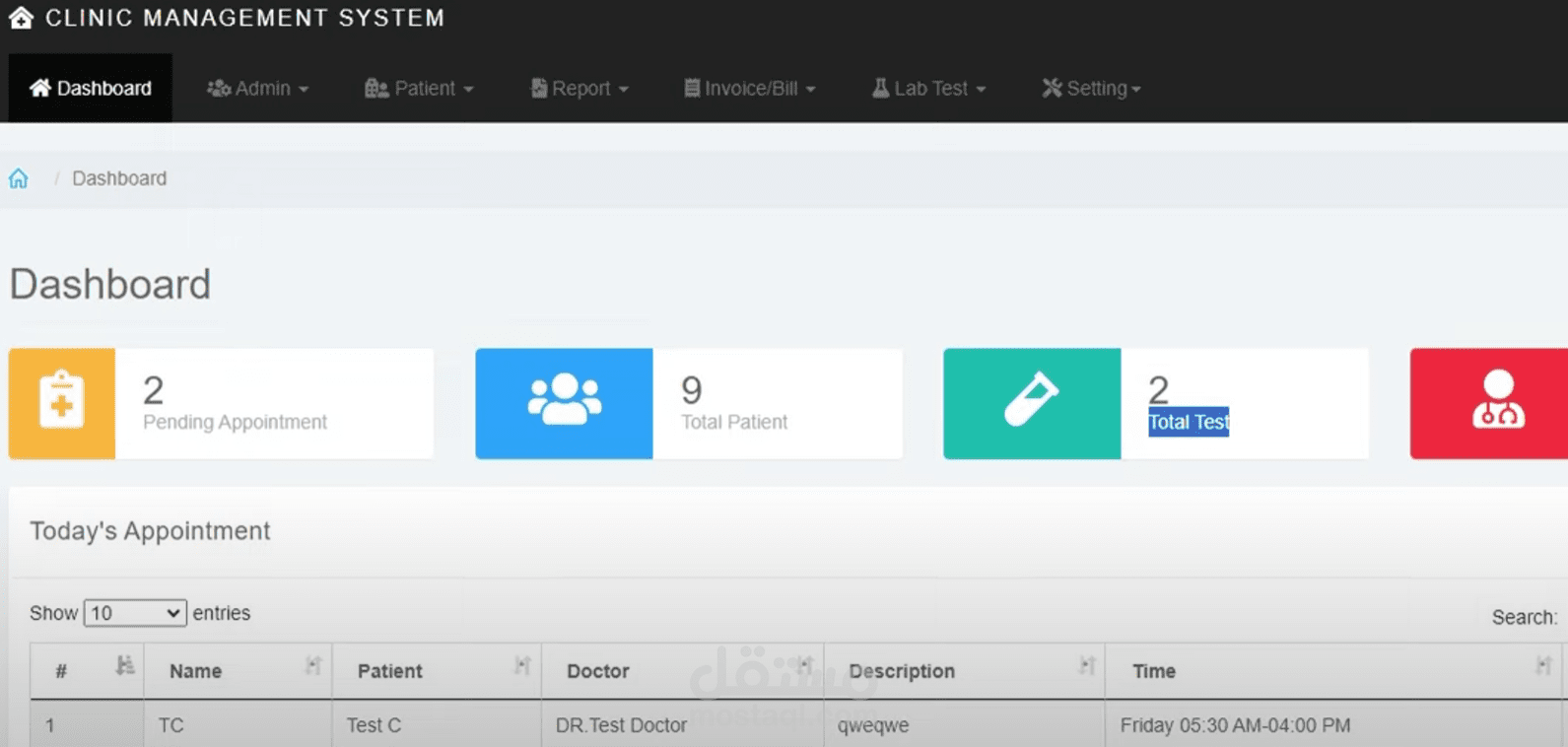This screenshot has height=747, width=1568.
Task: Open the Setting menu
Action: tap(1091, 88)
